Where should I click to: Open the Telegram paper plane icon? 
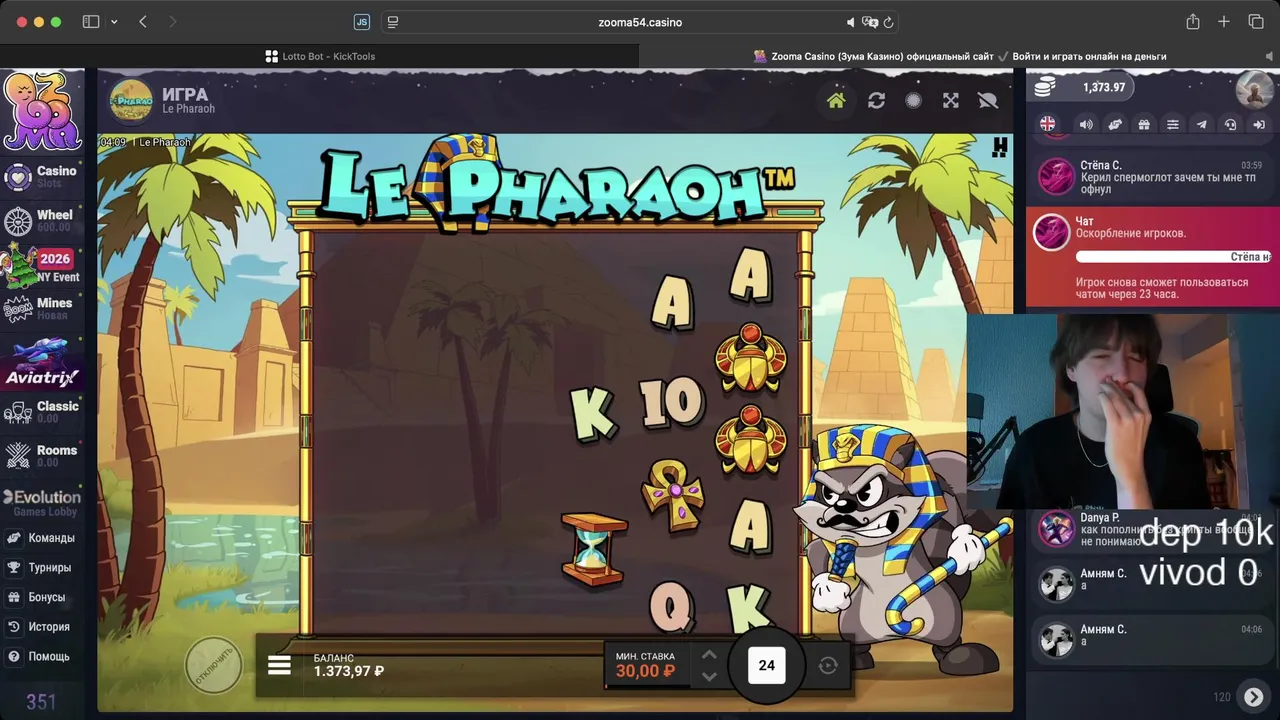pos(1202,124)
